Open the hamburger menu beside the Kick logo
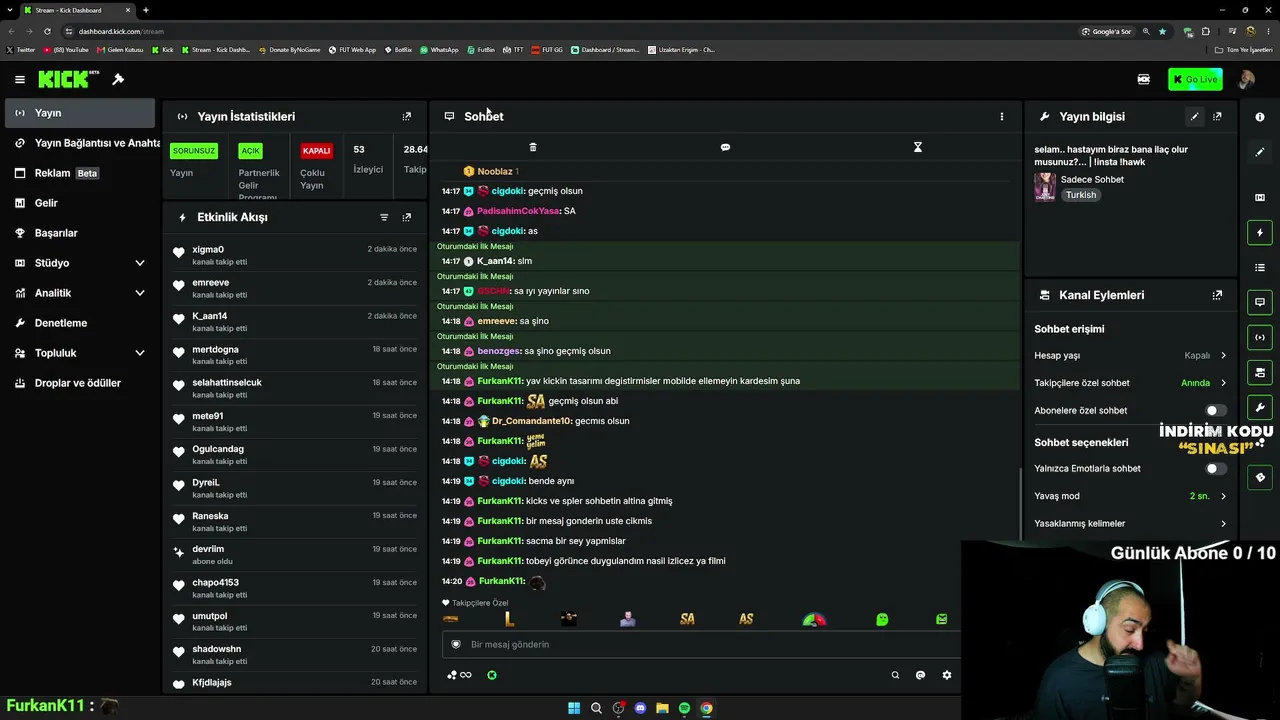This screenshot has width=1280, height=720. pos(20,79)
